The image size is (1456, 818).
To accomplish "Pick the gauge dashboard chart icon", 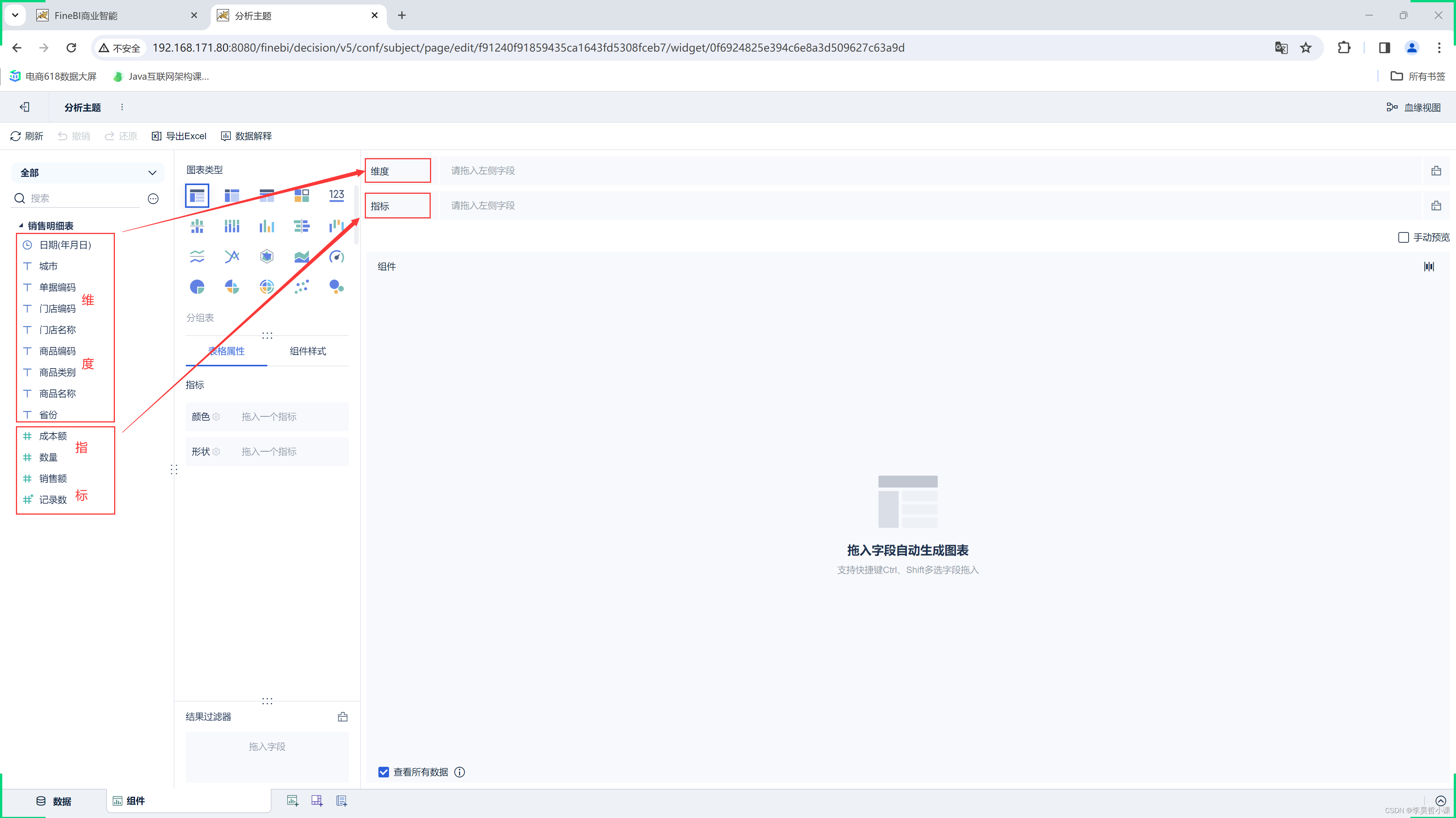I will point(337,257).
